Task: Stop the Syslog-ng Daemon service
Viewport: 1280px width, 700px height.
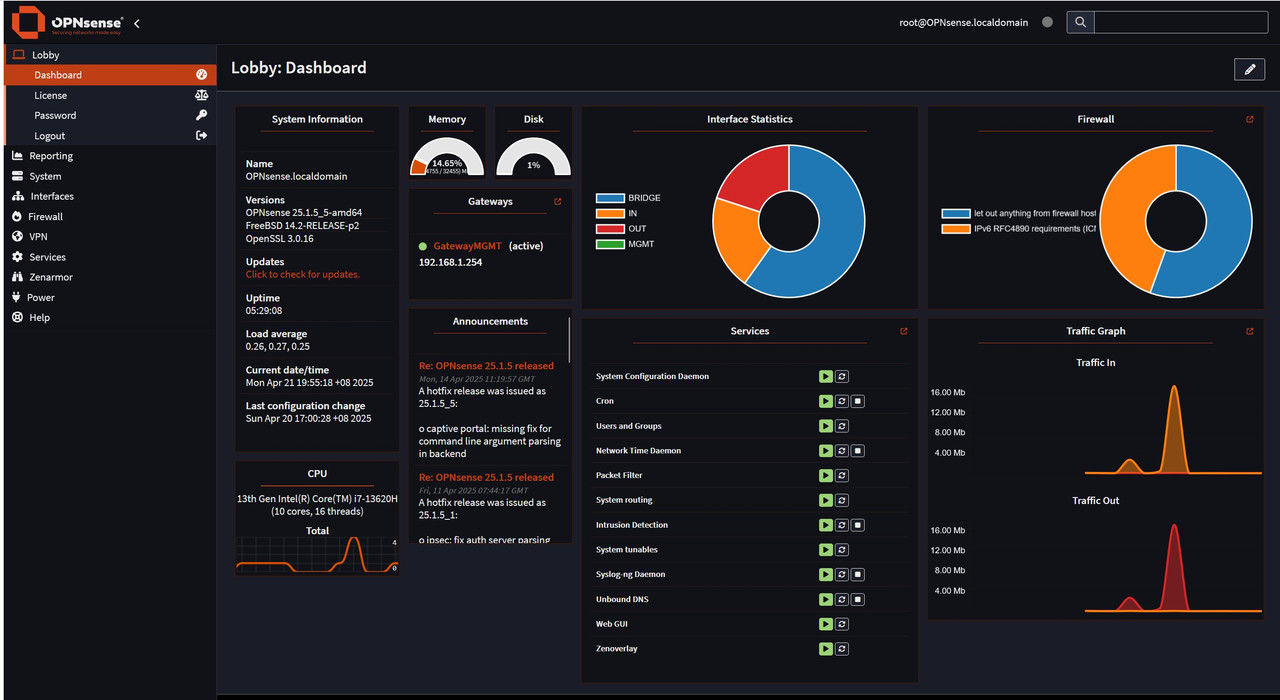Action: [x=858, y=574]
